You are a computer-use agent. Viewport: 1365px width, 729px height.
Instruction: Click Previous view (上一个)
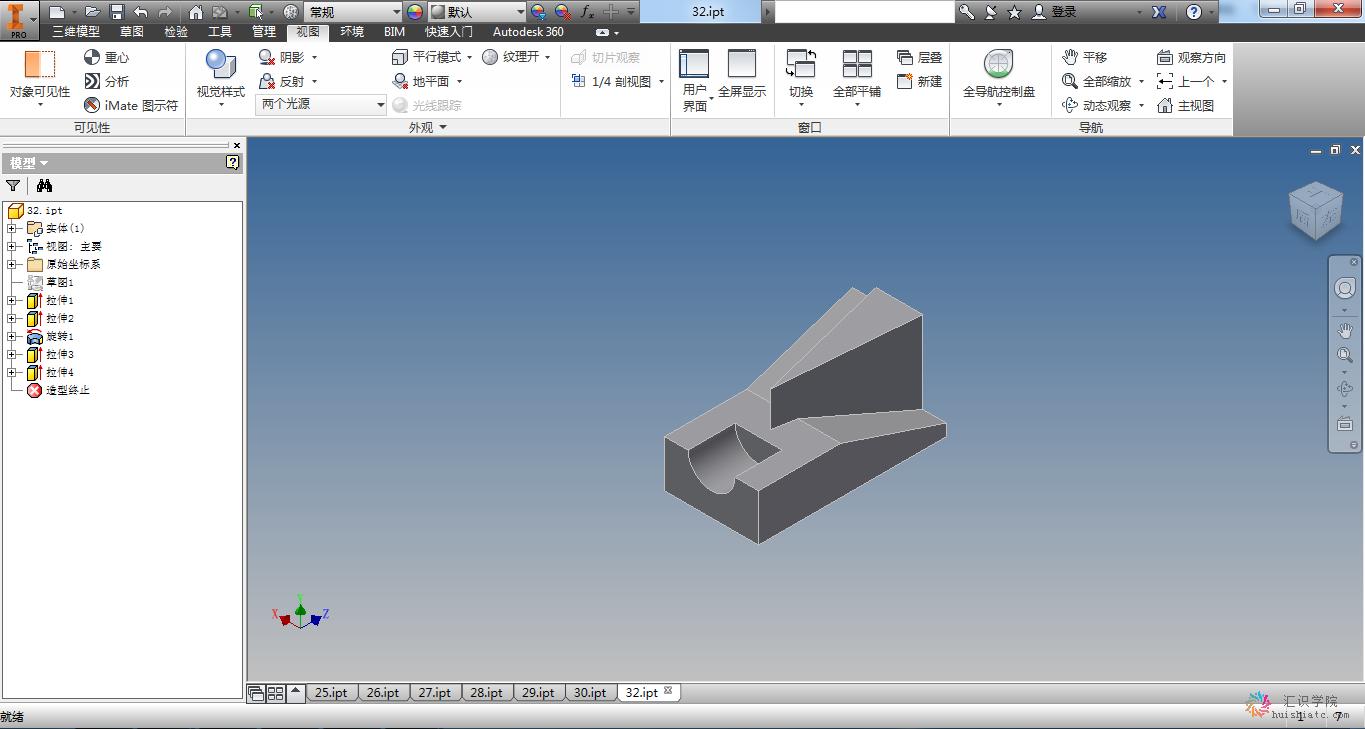click(x=1186, y=81)
